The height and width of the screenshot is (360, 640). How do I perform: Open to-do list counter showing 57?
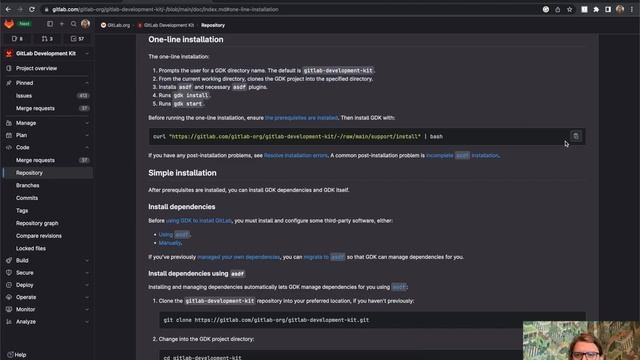[x=77, y=39]
